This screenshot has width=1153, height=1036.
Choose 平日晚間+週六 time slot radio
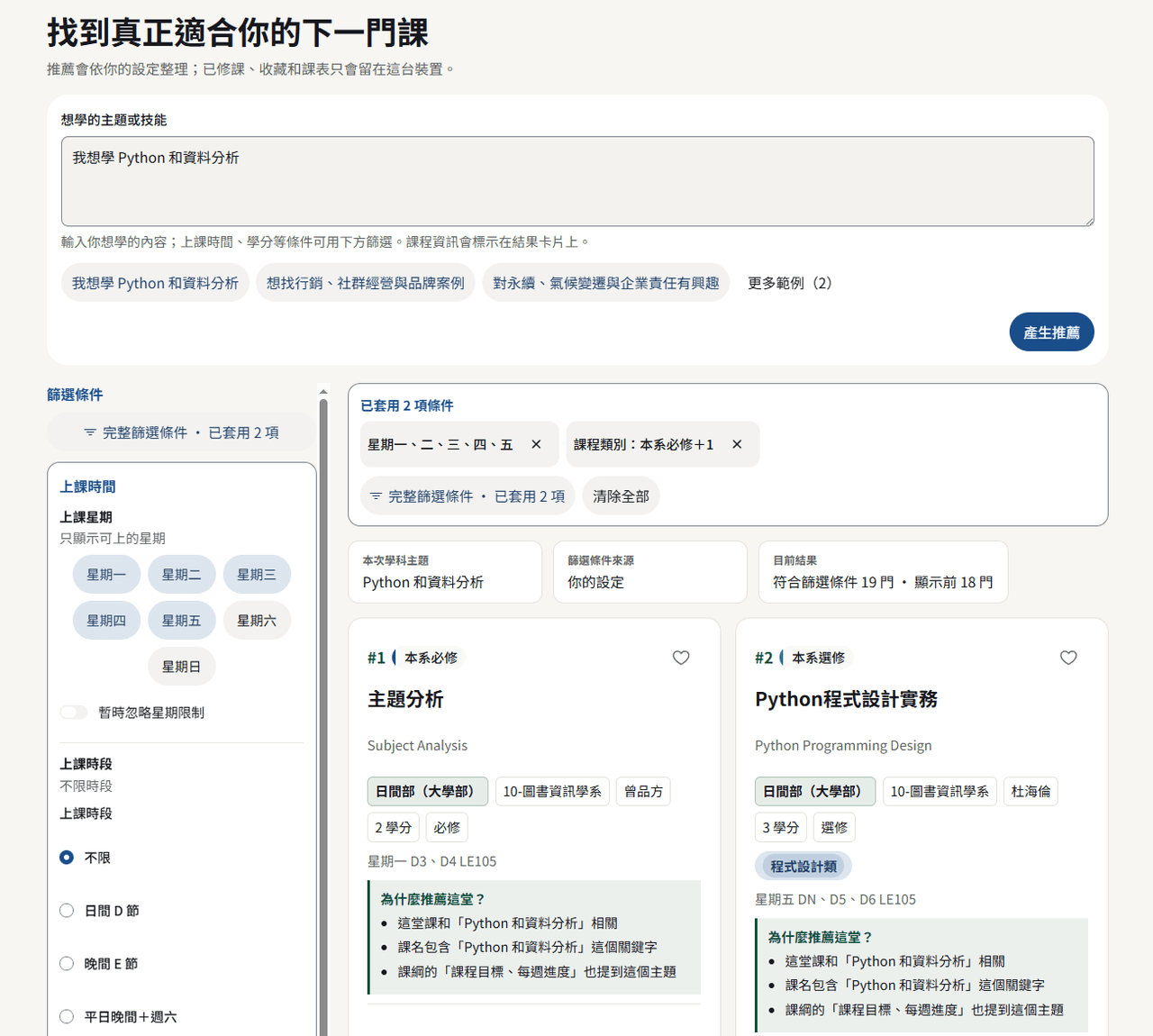click(67, 1017)
